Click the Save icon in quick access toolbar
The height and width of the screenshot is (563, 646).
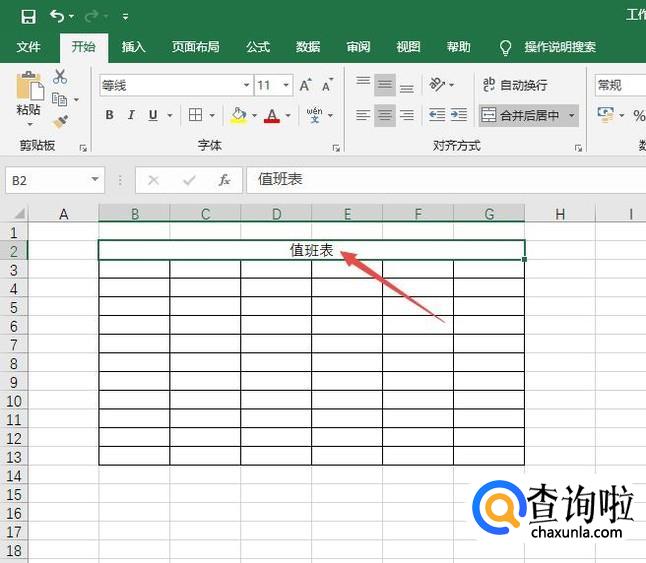click(28, 17)
